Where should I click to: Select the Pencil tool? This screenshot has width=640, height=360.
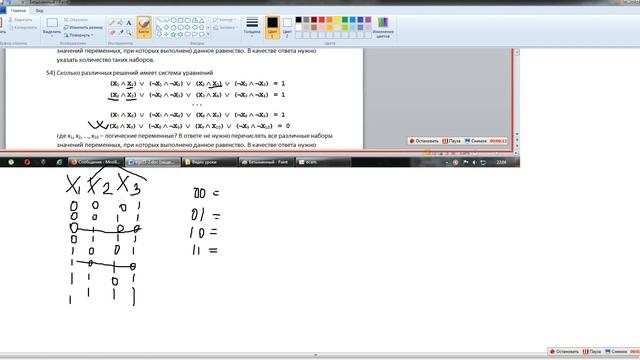click(x=112, y=22)
